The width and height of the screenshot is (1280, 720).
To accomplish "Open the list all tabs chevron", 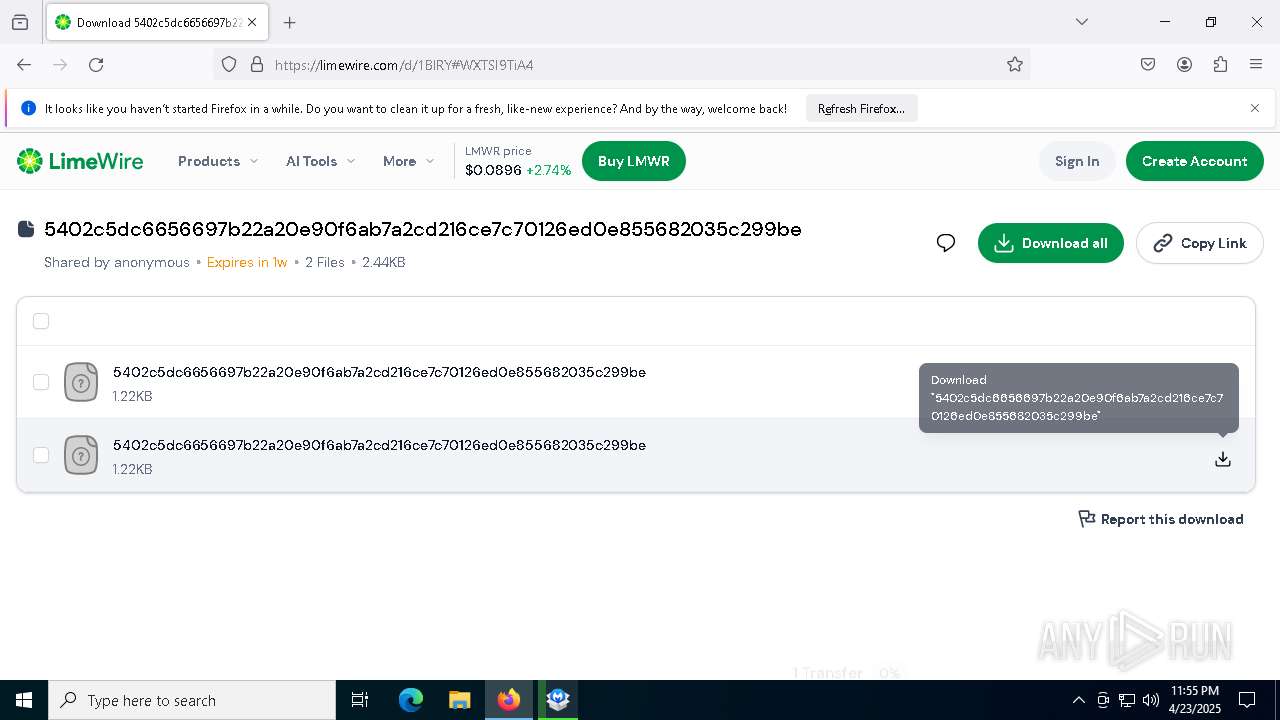I will point(1081,22).
